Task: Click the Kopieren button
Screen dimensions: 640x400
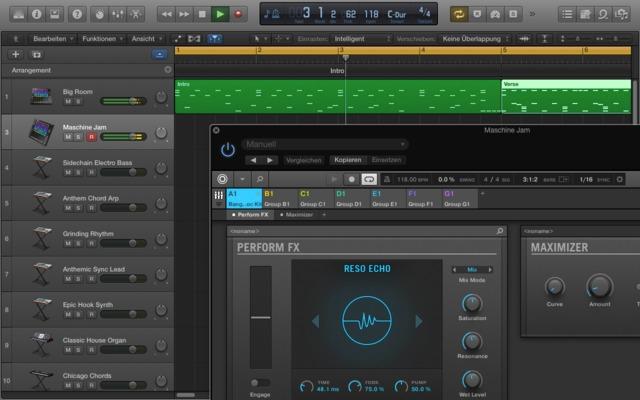Action: click(348, 160)
